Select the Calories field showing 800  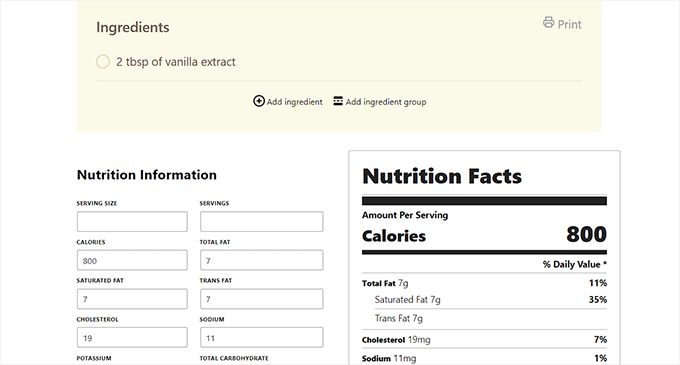[x=132, y=260]
